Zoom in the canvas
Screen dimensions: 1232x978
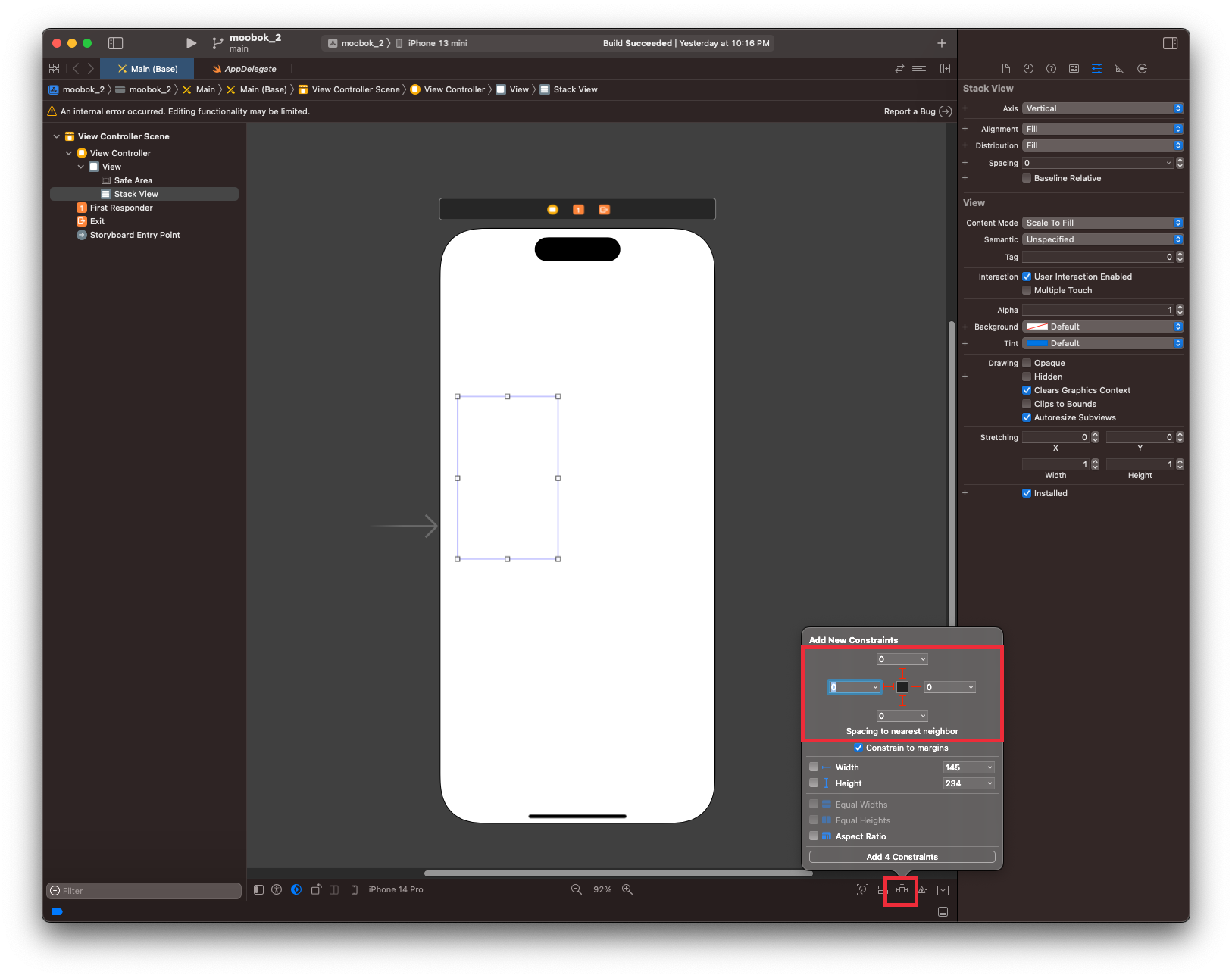point(627,890)
